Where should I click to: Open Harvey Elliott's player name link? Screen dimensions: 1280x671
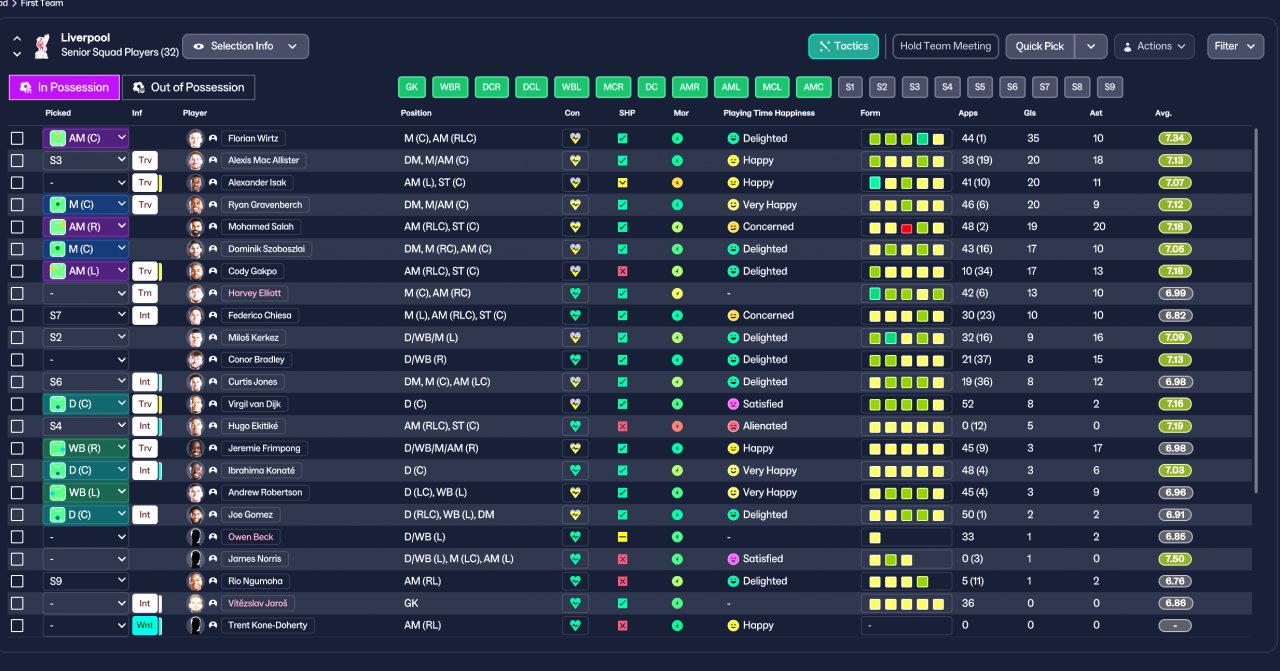coord(255,294)
